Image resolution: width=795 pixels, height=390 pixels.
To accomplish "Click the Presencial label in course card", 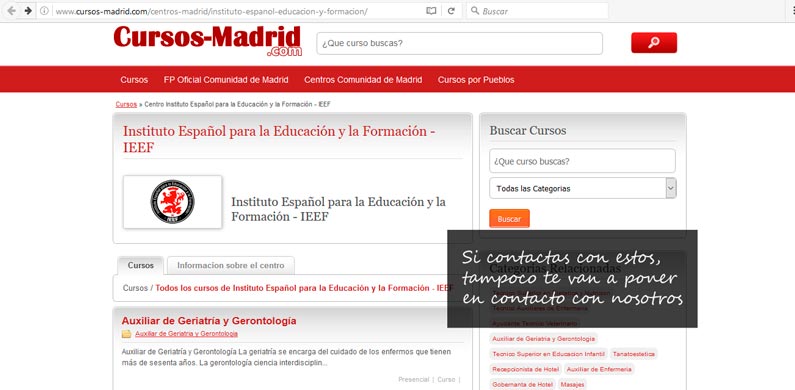I will (414, 379).
